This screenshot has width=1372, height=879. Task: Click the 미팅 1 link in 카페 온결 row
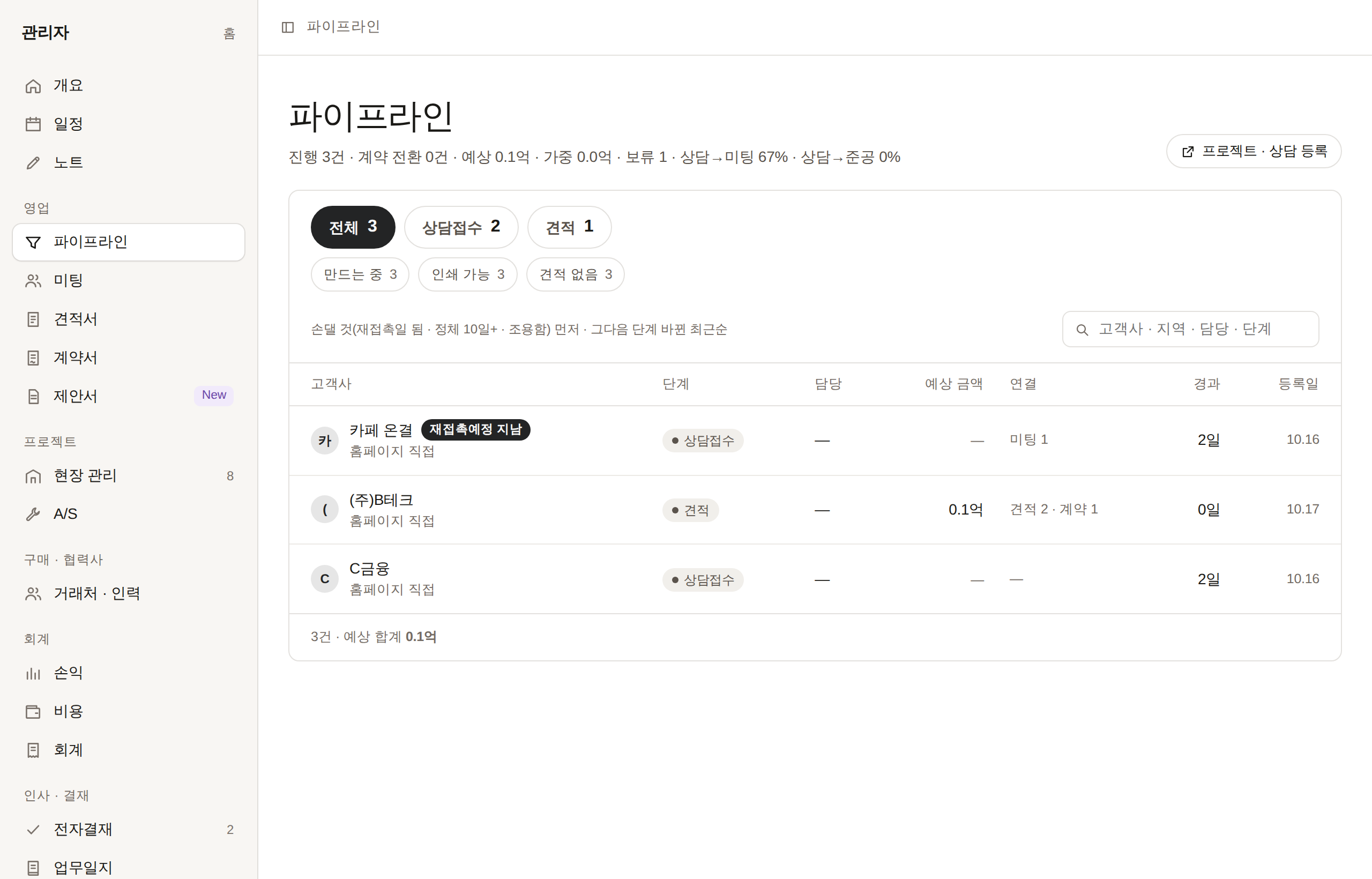click(1029, 439)
